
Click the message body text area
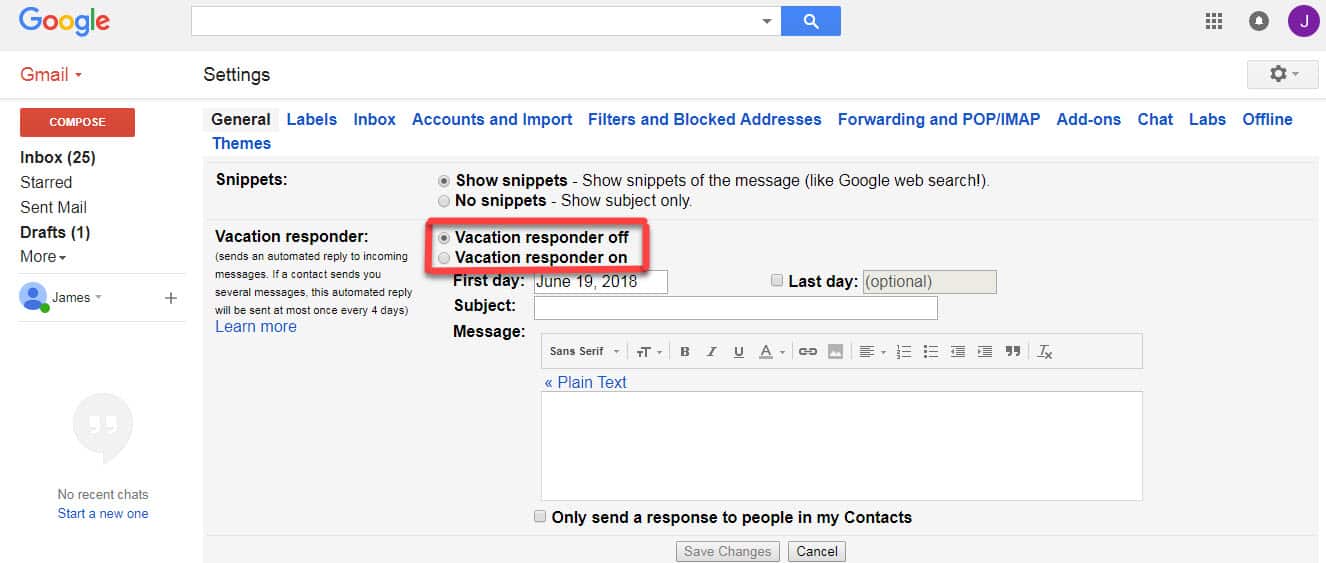tap(841, 445)
